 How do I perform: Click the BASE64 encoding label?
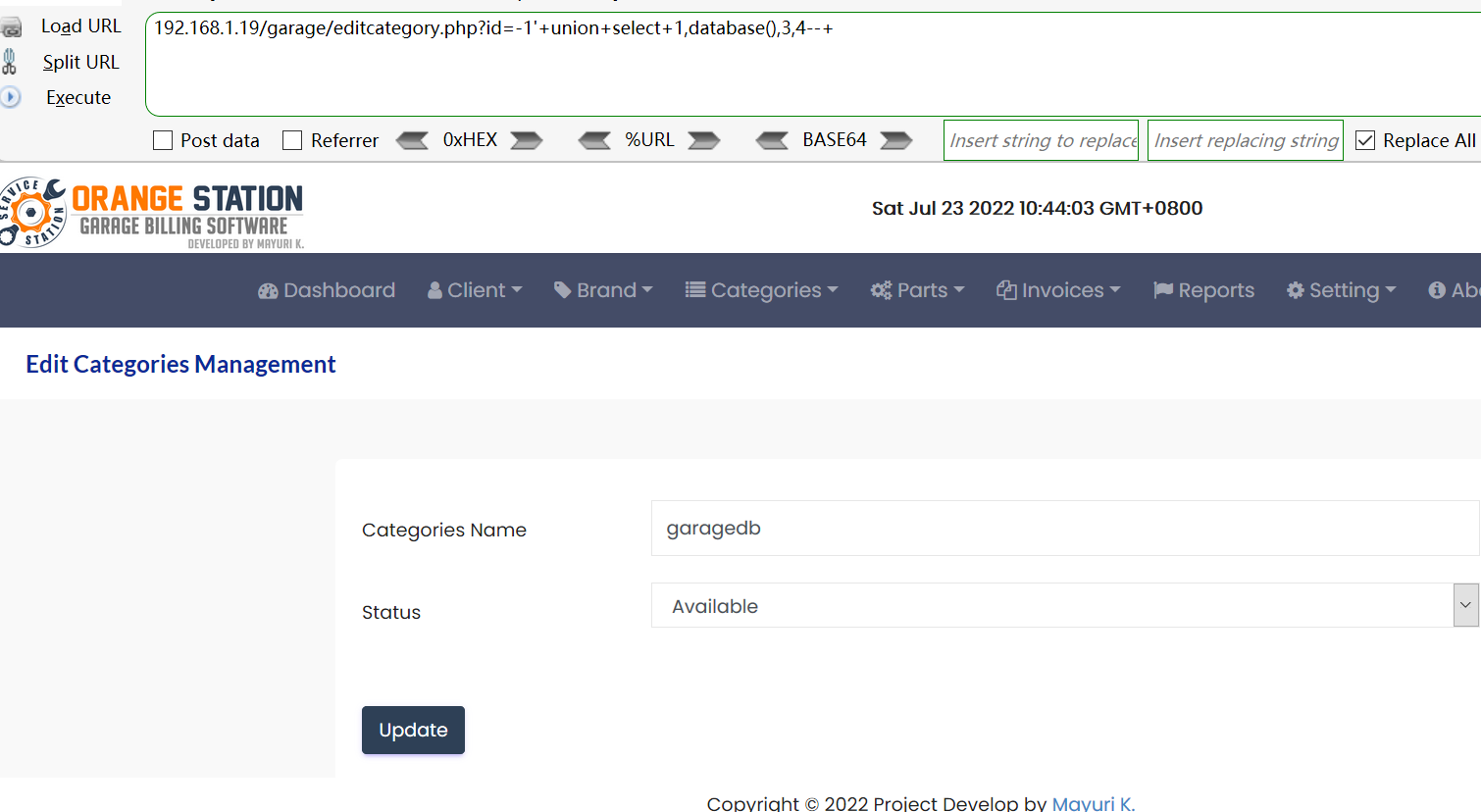pyautogui.click(x=835, y=139)
